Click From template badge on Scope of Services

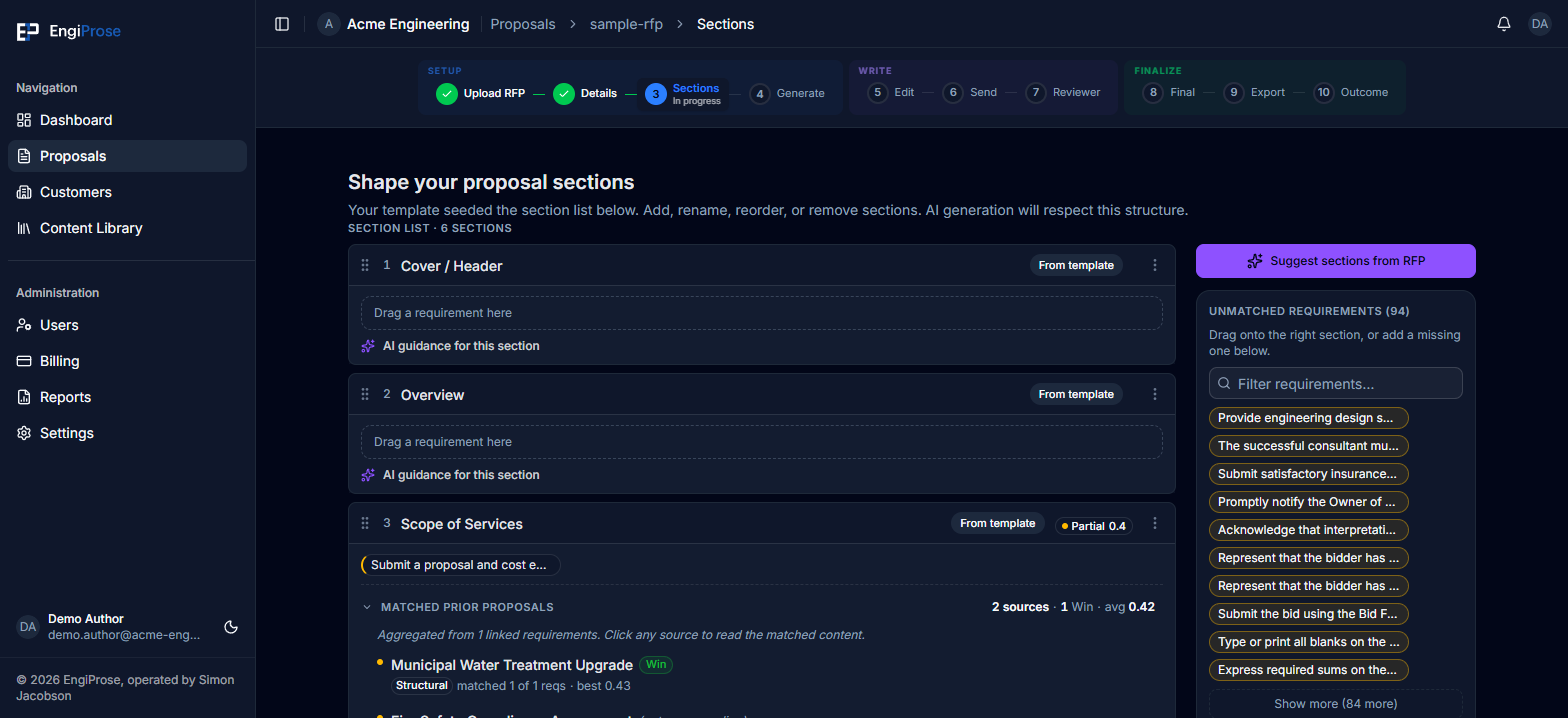998,523
